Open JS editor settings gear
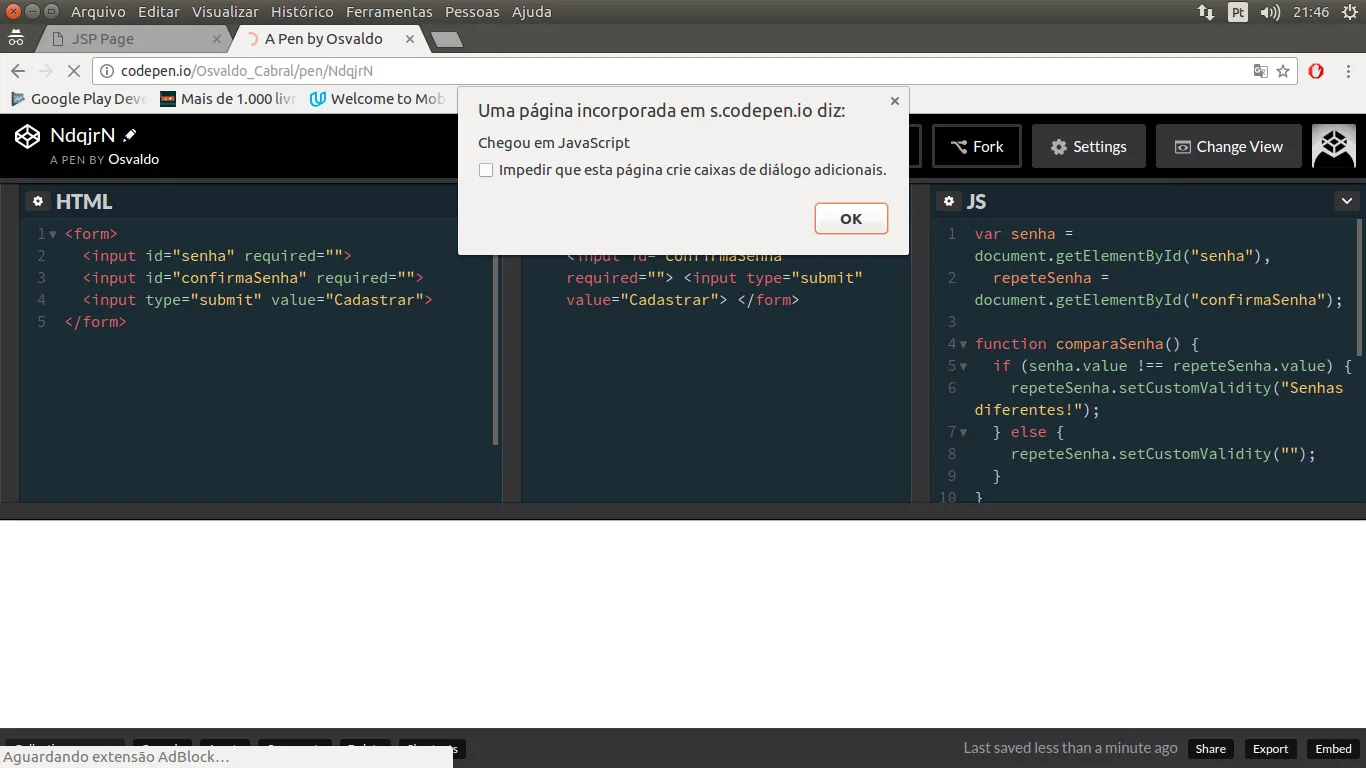 pyautogui.click(x=948, y=201)
